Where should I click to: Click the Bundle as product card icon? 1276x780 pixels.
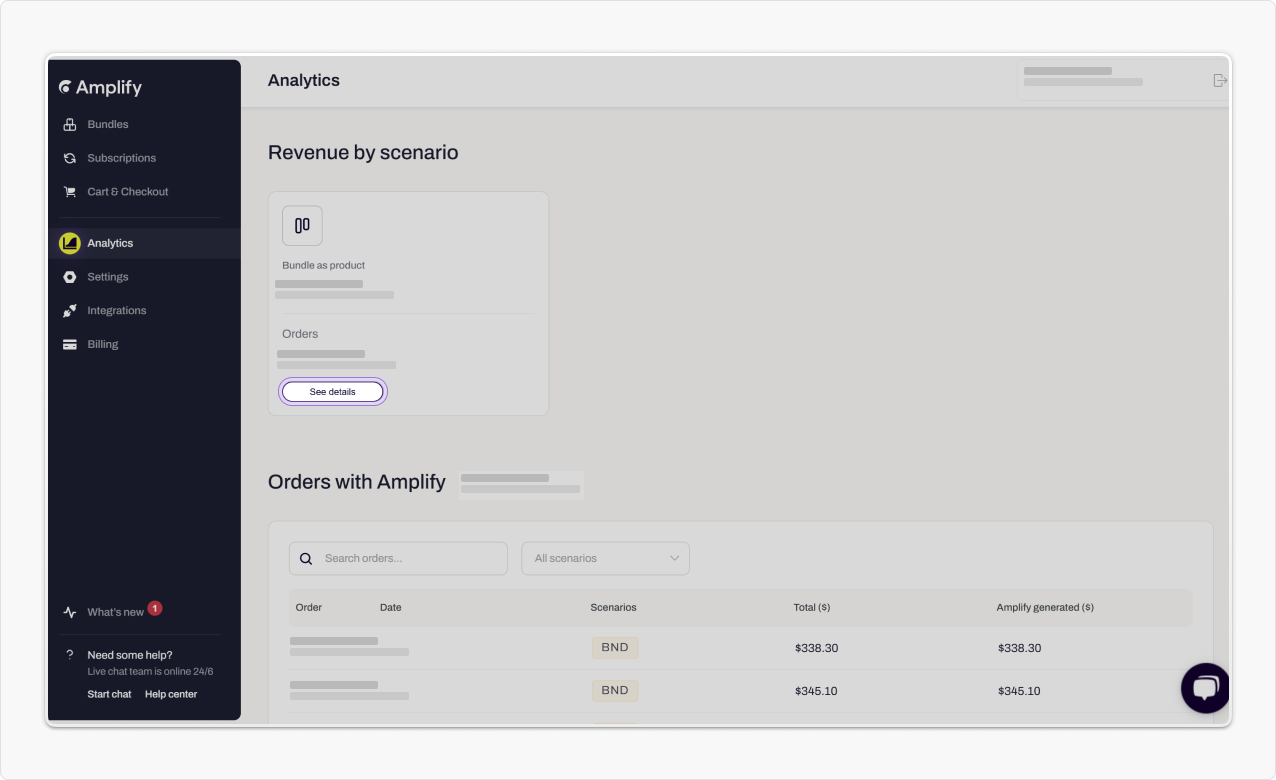pyautogui.click(x=302, y=226)
